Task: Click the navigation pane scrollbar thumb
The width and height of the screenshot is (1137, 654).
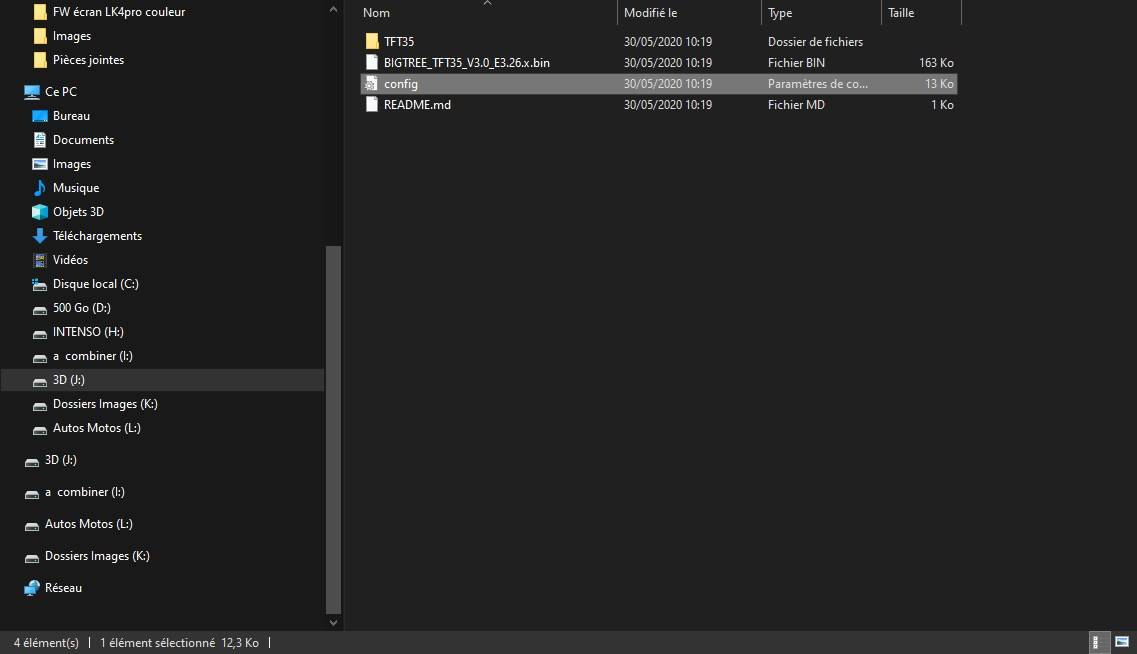Action: pos(334,429)
